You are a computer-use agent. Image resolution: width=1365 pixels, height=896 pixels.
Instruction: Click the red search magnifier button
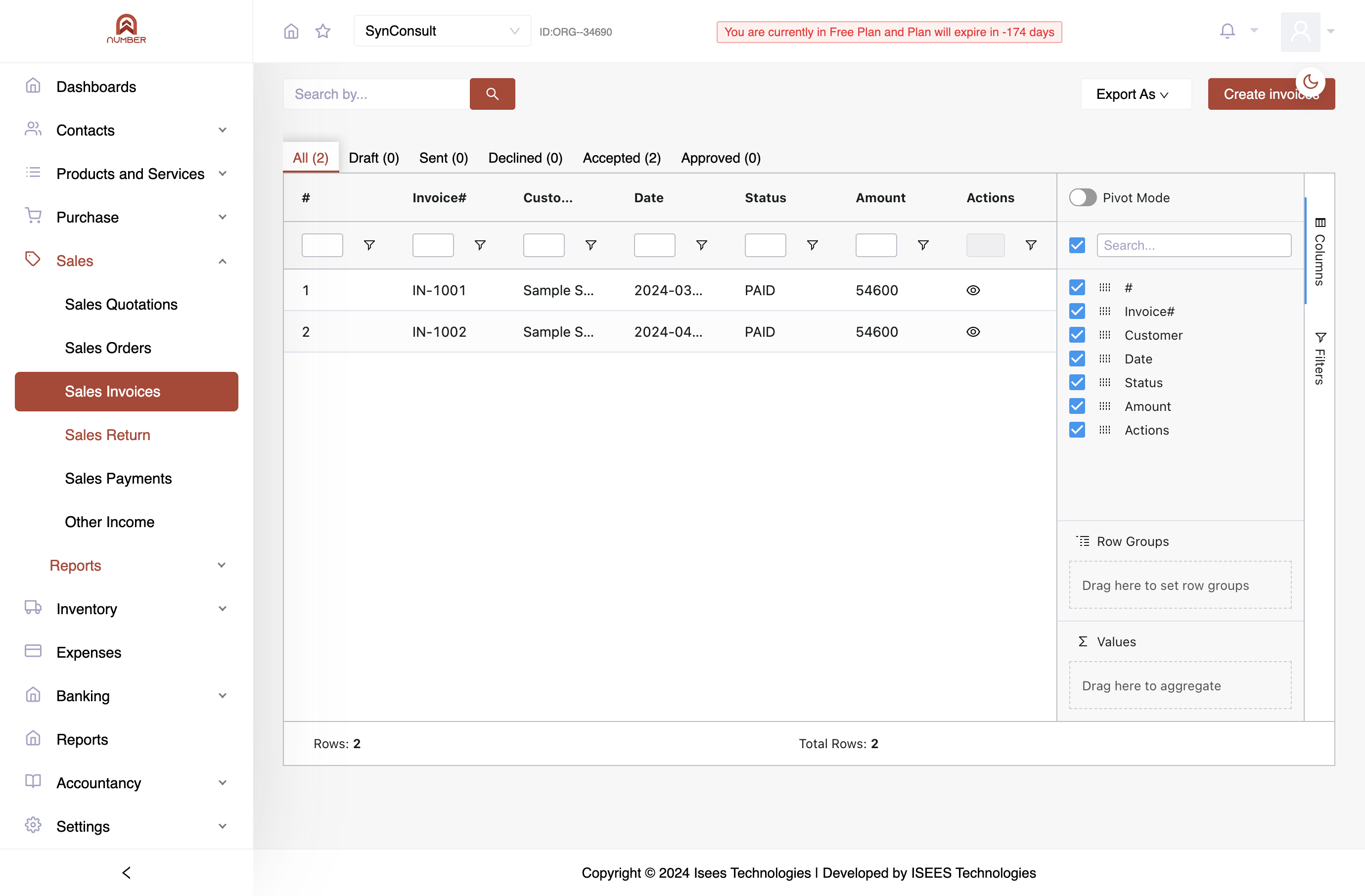coord(492,94)
